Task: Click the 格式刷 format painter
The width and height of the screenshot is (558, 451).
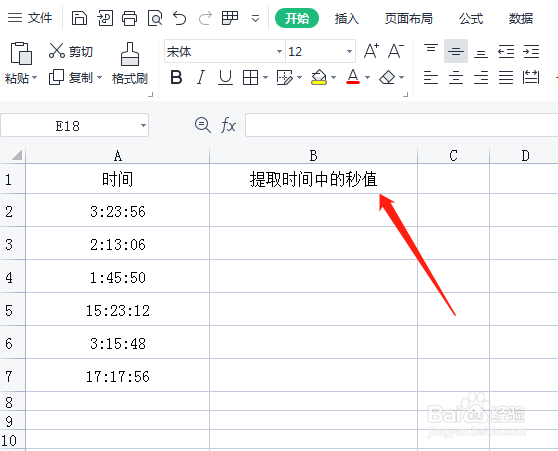Action: tap(130, 63)
